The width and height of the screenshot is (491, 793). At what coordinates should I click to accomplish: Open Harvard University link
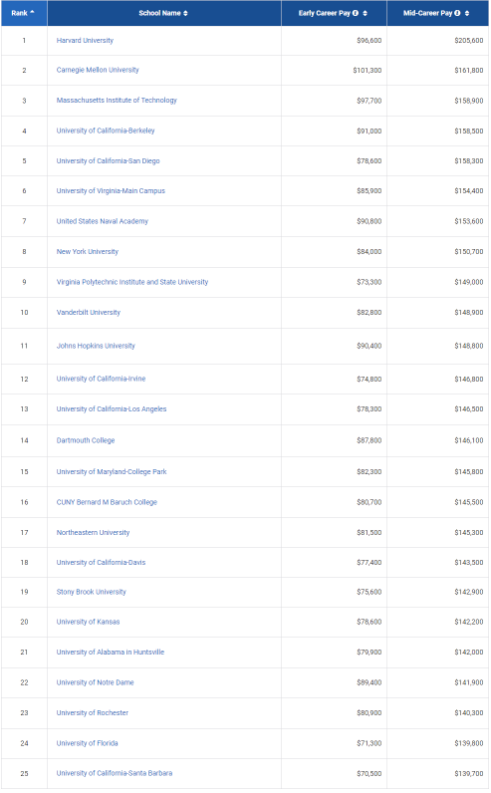pyautogui.click(x=85, y=40)
